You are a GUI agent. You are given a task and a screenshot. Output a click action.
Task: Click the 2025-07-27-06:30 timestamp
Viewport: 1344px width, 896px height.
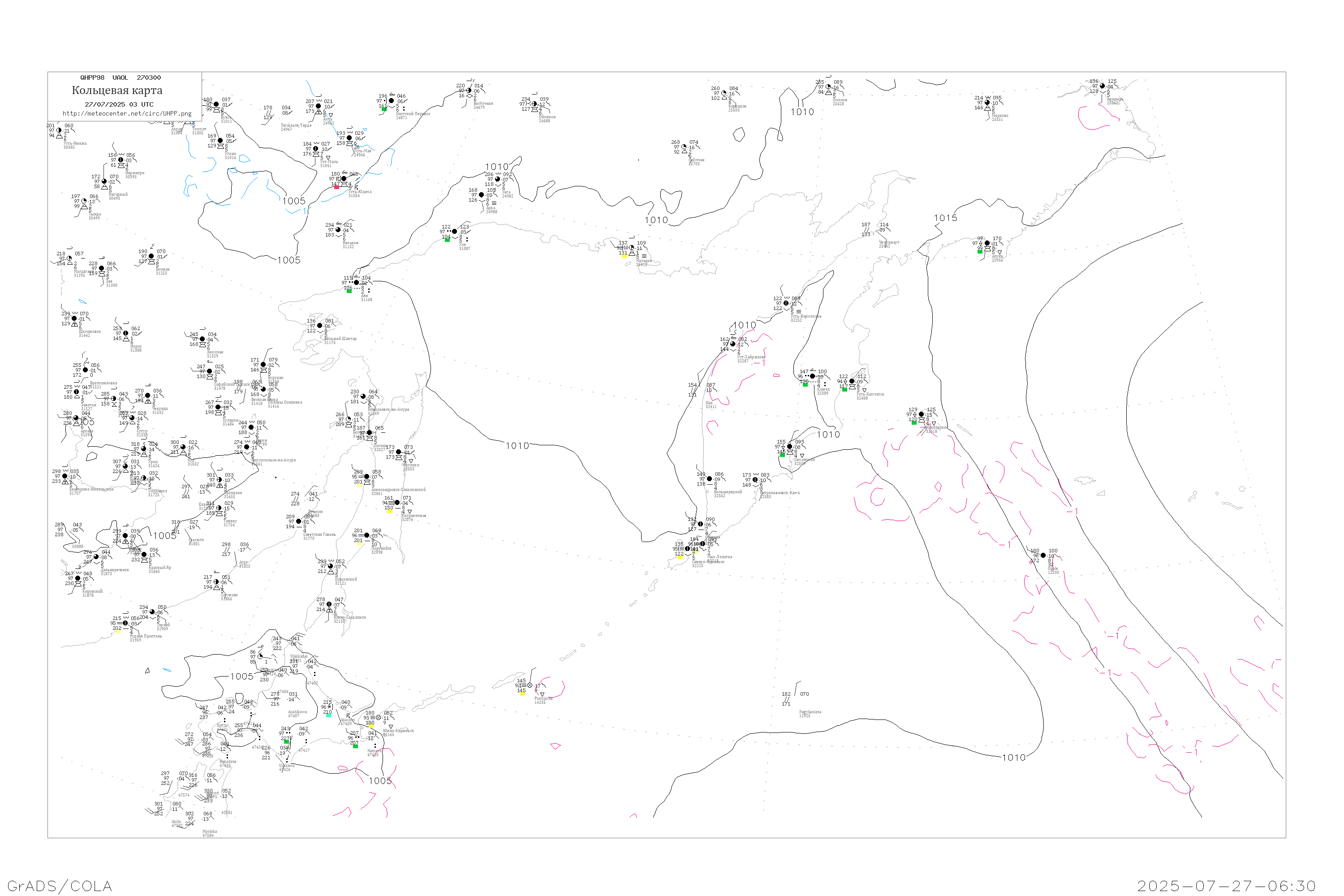pos(1226,886)
